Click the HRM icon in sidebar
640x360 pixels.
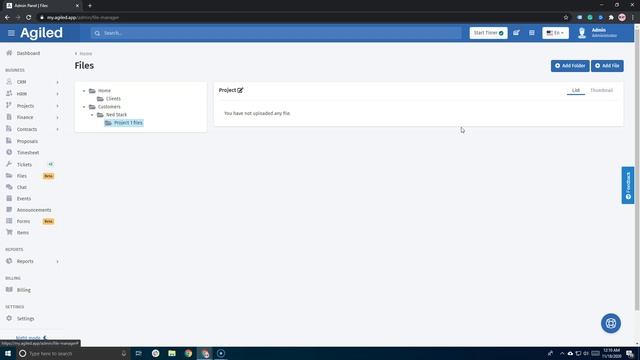click(x=9, y=93)
